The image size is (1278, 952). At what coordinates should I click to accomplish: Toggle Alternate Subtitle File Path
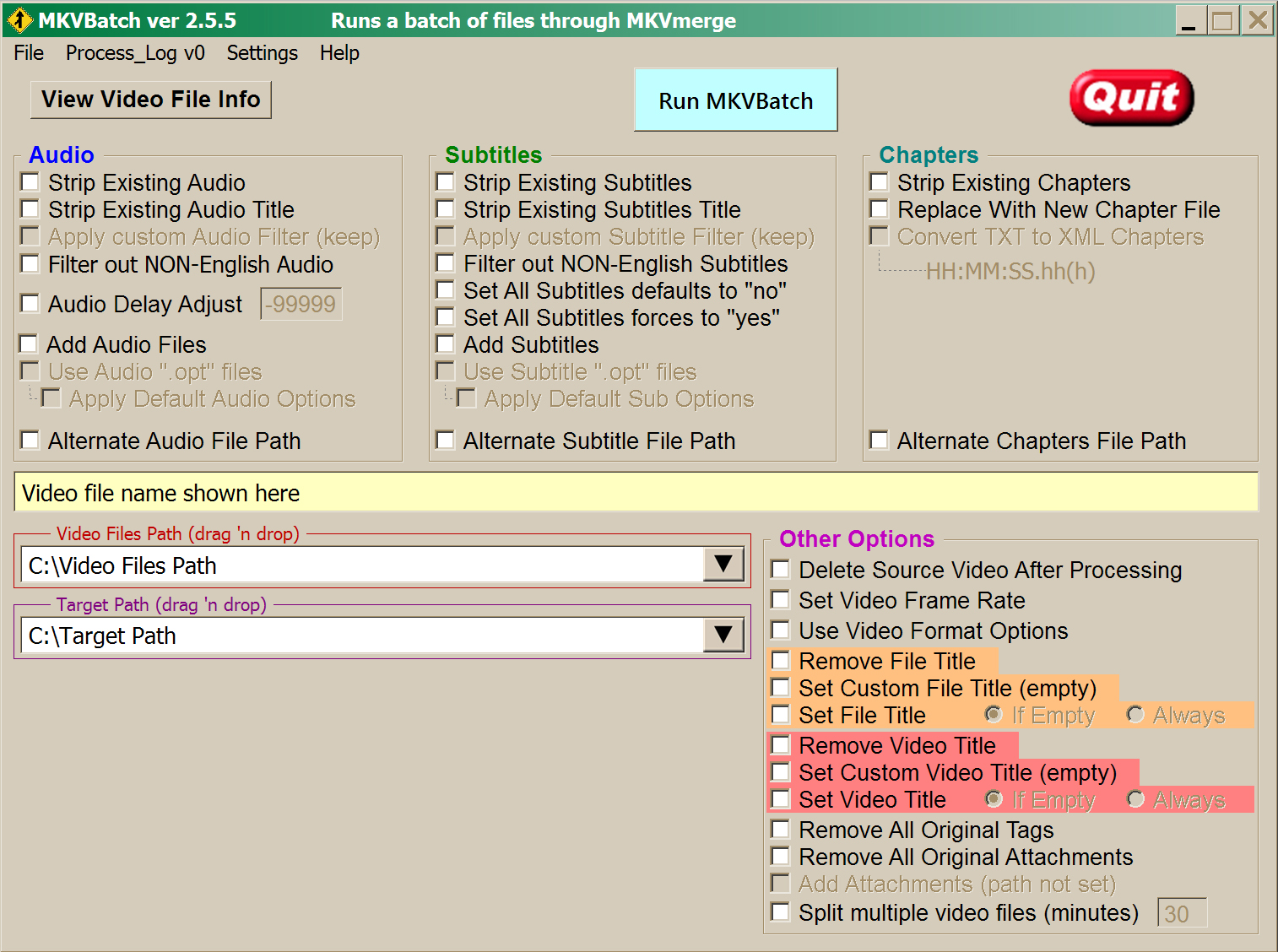(446, 441)
